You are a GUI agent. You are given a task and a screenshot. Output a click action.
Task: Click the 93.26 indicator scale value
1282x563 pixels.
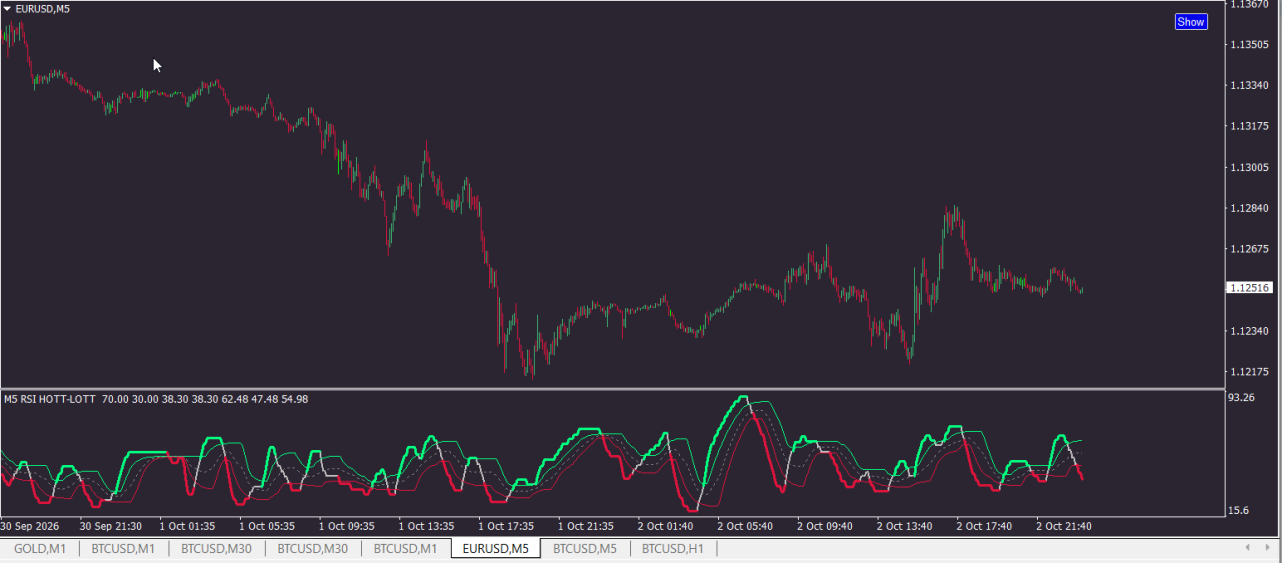[1243, 397]
